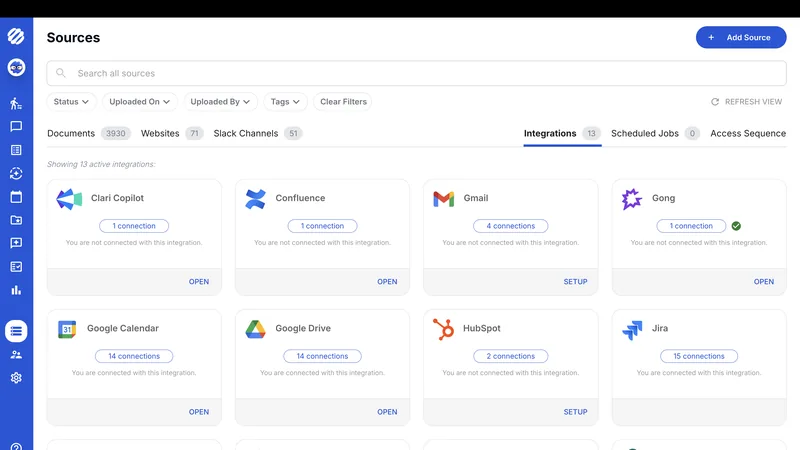This screenshot has width=800, height=450.
Task: Open the bar chart analytics icon
Action: pos(16,290)
